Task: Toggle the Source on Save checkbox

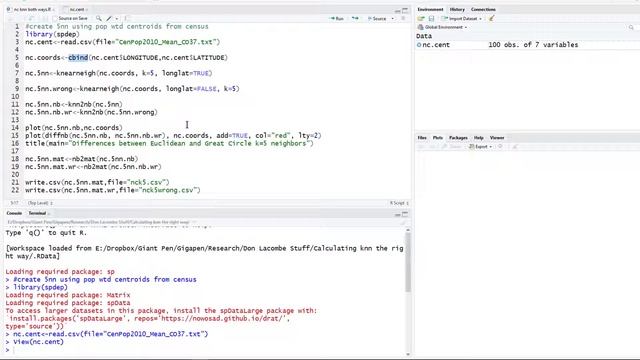Action: 55,18
